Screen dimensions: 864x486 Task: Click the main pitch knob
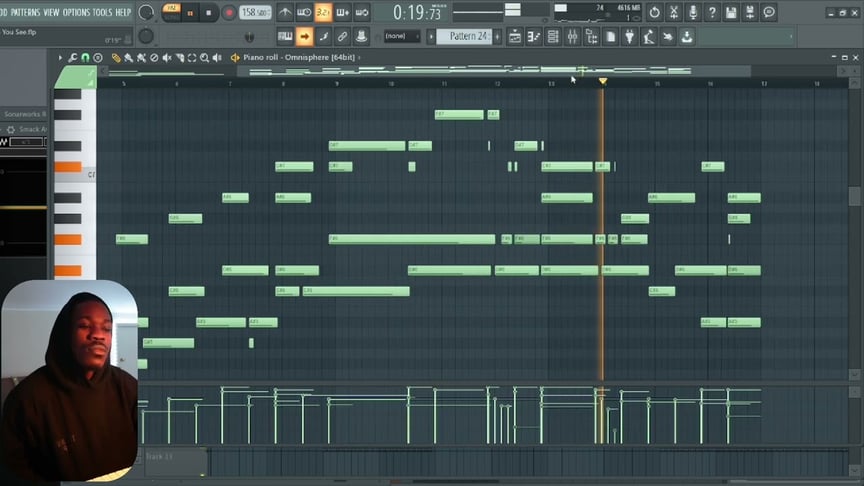146,36
